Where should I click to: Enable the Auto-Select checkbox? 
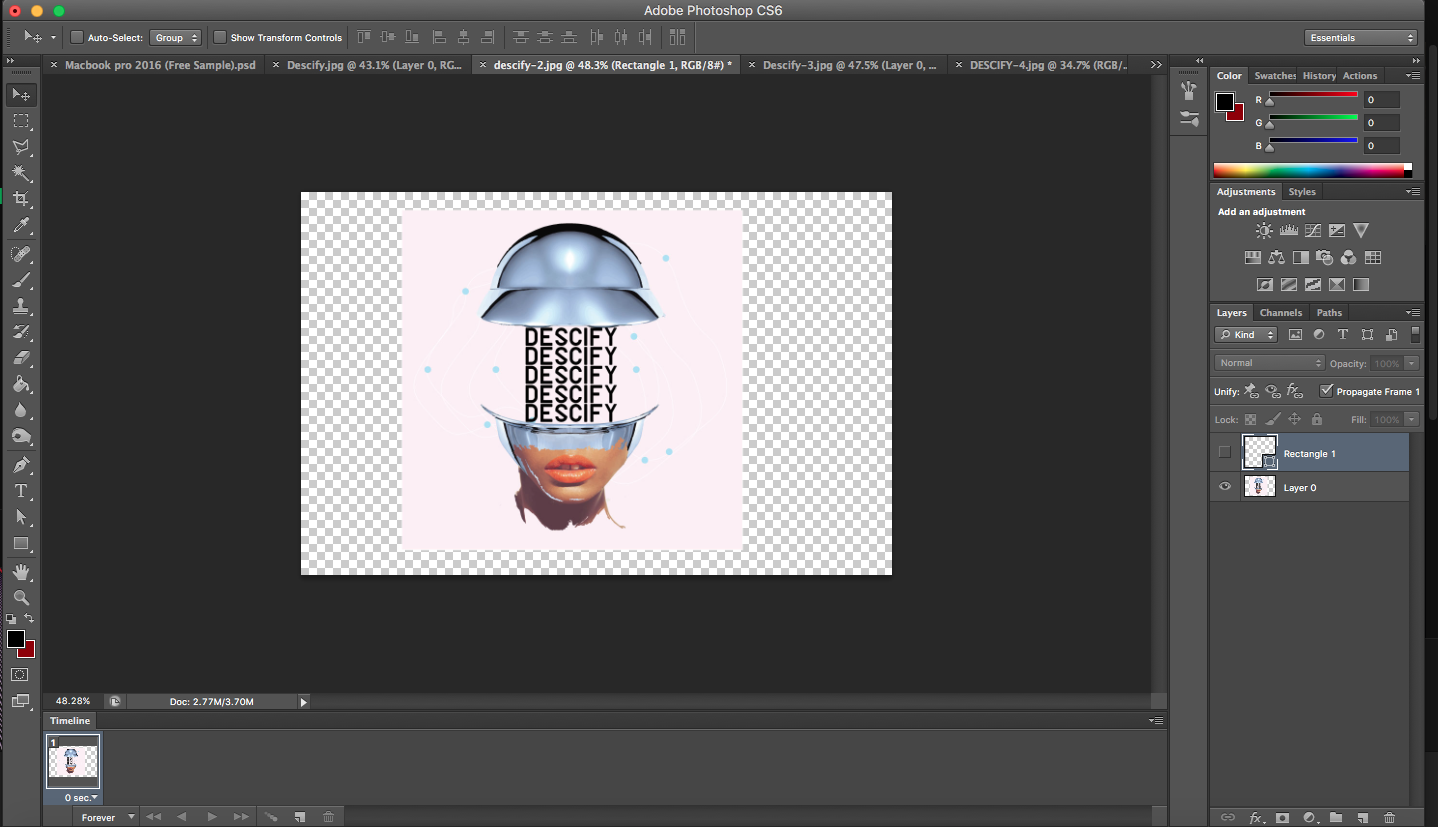[x=77, y=37]
